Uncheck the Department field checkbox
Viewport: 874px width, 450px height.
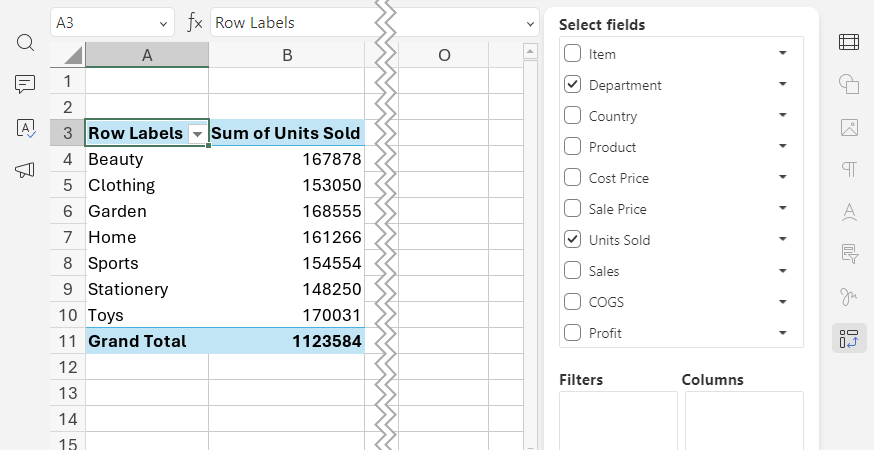click(x=572, y=85)
